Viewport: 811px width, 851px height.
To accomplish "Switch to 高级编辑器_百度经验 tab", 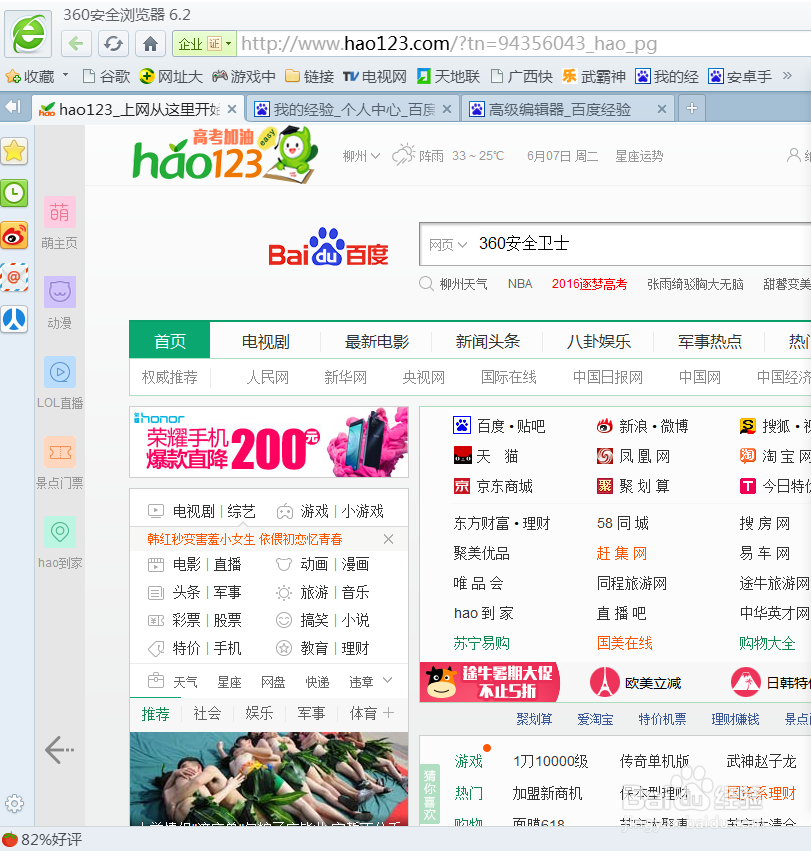I will pos(568,109).
